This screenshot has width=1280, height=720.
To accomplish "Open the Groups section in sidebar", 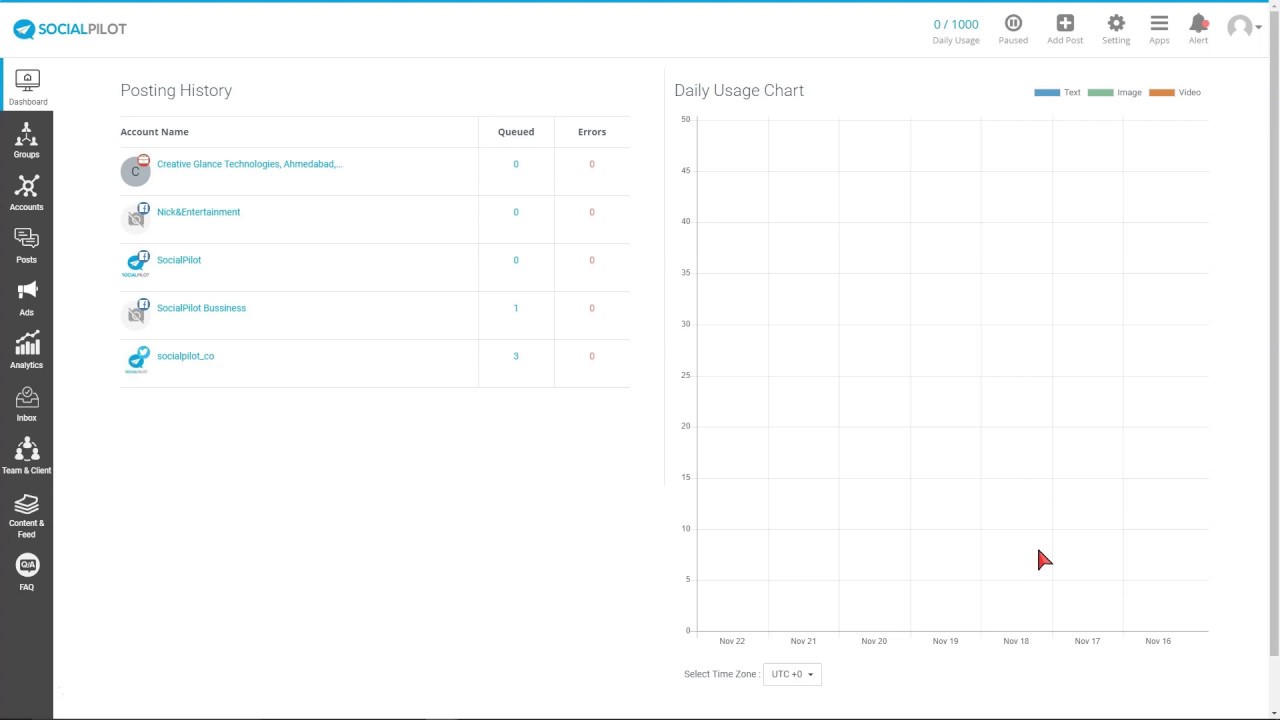I will [x=27, y=140].
